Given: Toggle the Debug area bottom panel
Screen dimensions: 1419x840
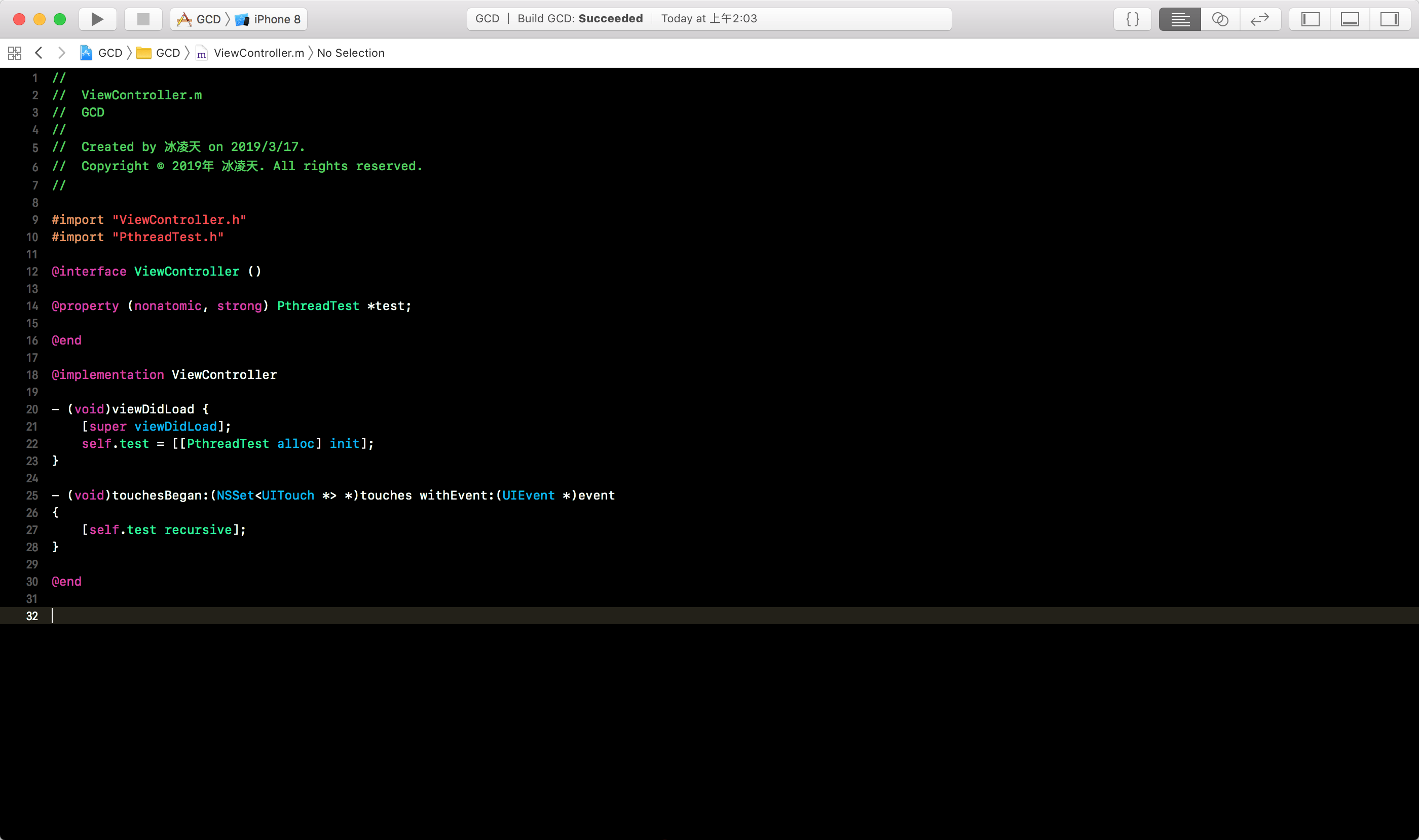Looking at the screenshot, I should click(1350, 19).
